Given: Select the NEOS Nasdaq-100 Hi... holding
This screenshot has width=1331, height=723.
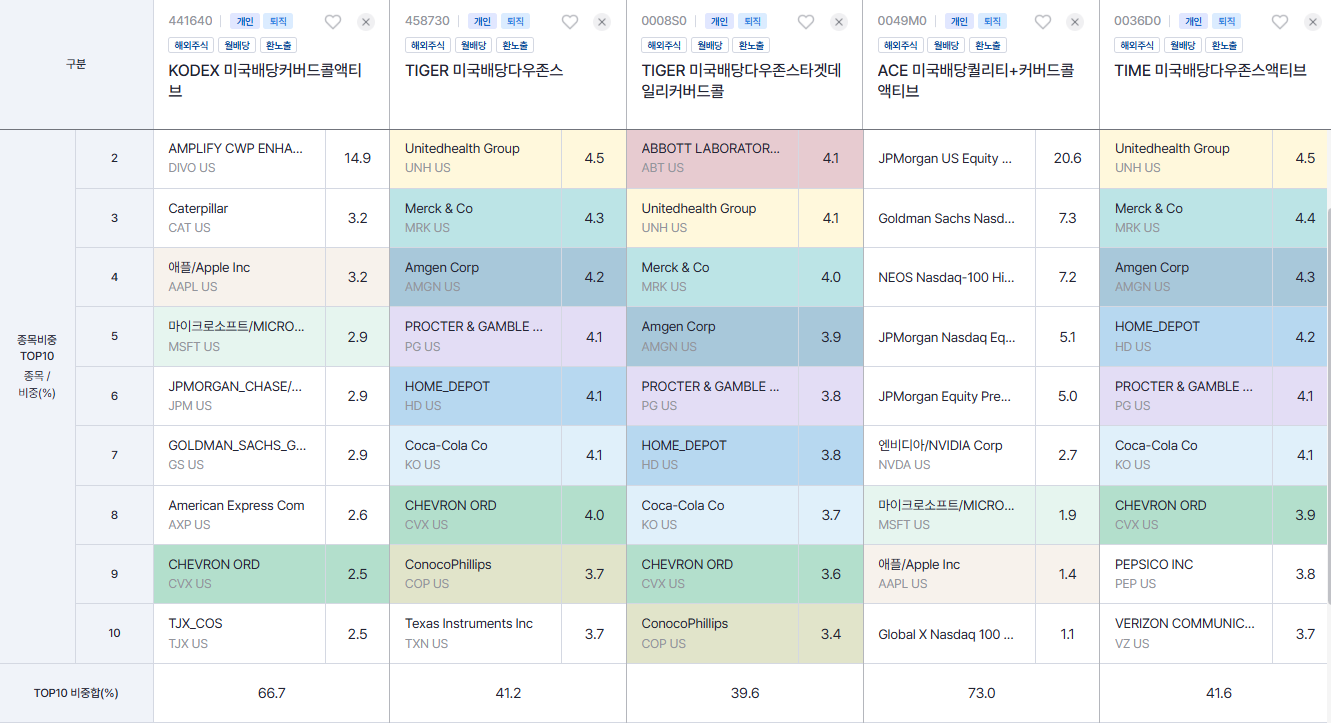Looking at the screenshot, I should point(949,277).
